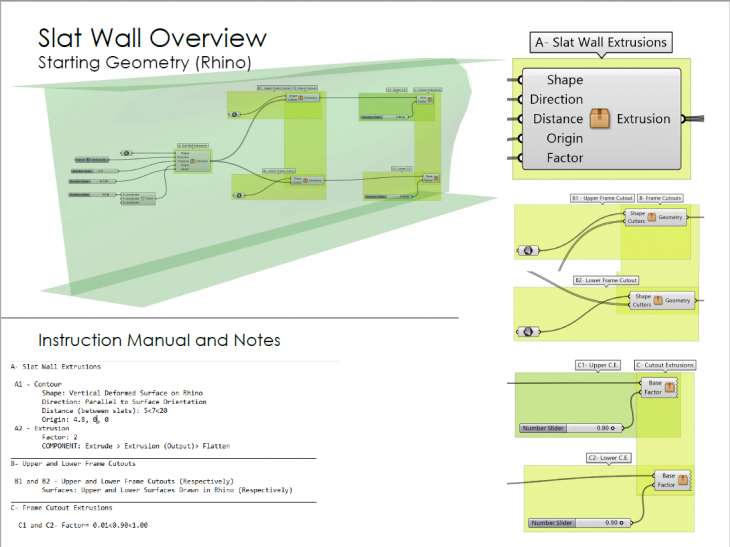Click the C1 Upper C.E. cluster icon

(669, 387)
